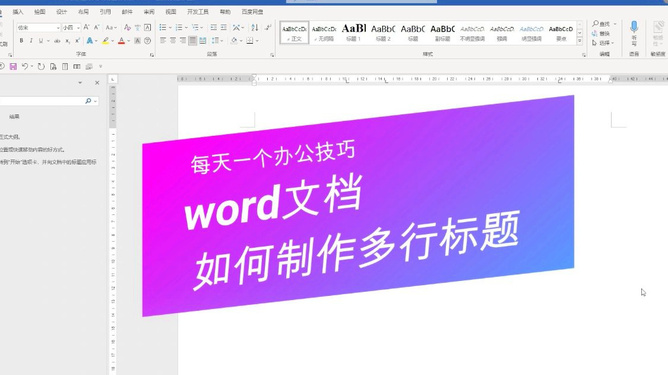Open the Draw tab

(x=40, y=12)
